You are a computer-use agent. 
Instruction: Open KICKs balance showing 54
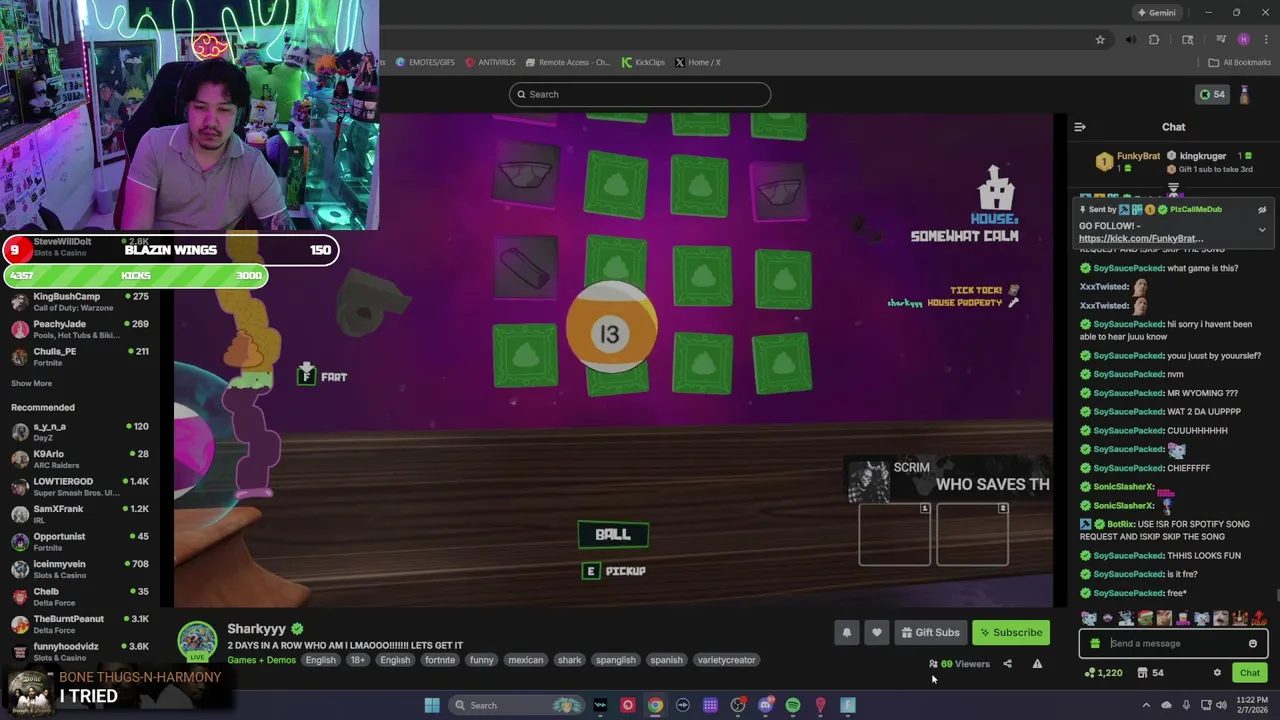click(1211, 94)
